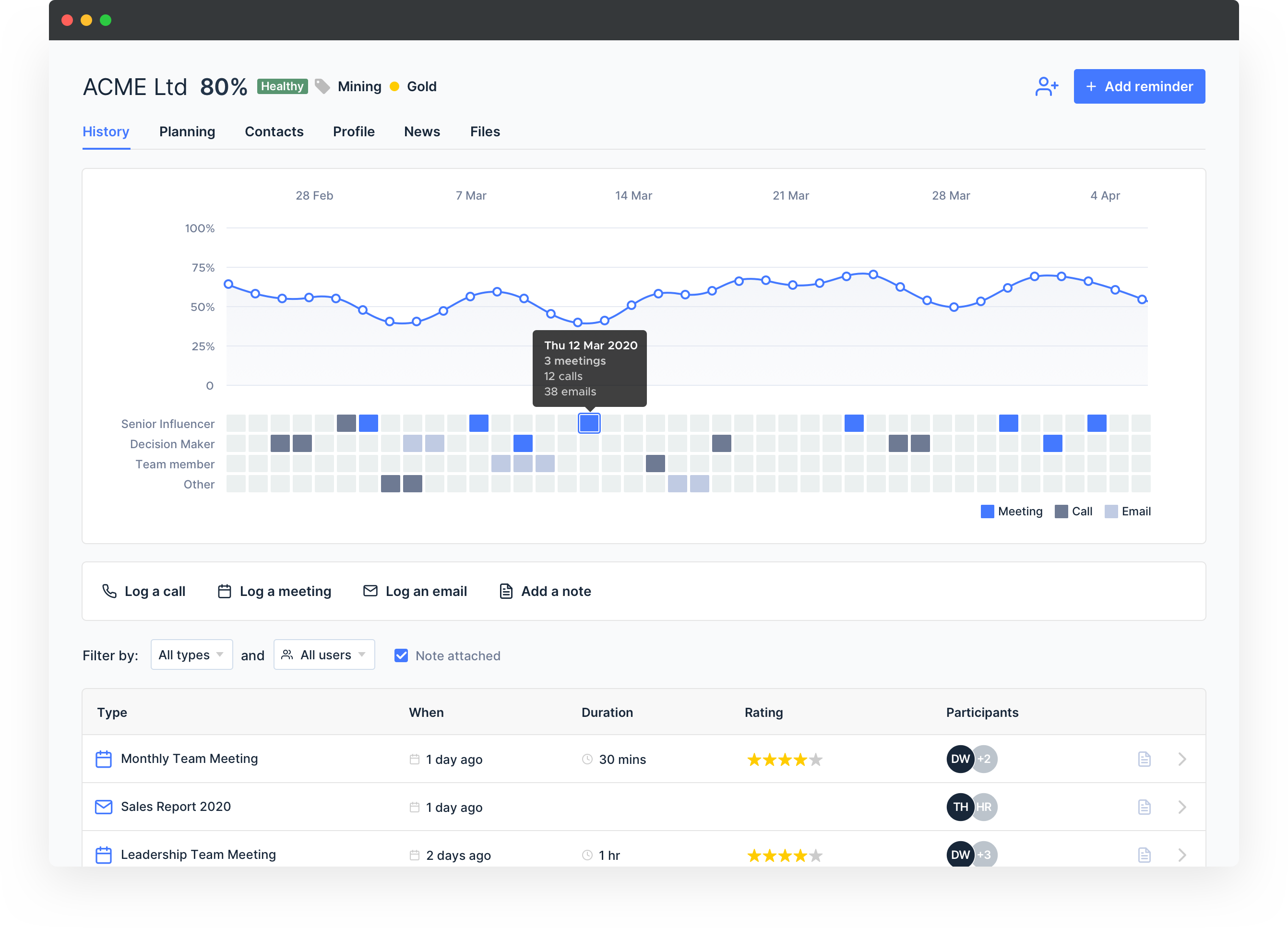Click Leadership Team Meeting title
Viewport: 1288px width, 928px height.
pos(198,855)
